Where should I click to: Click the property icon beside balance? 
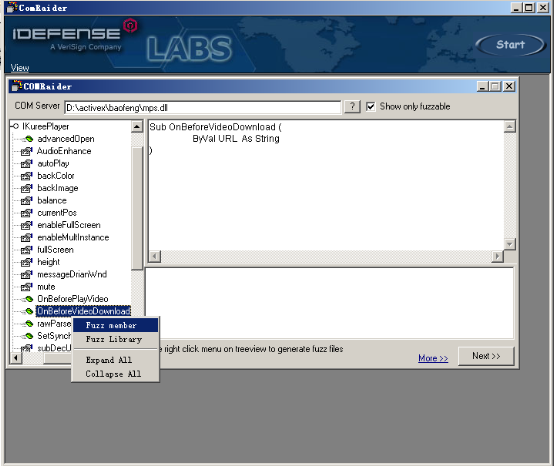pos(26,201)
